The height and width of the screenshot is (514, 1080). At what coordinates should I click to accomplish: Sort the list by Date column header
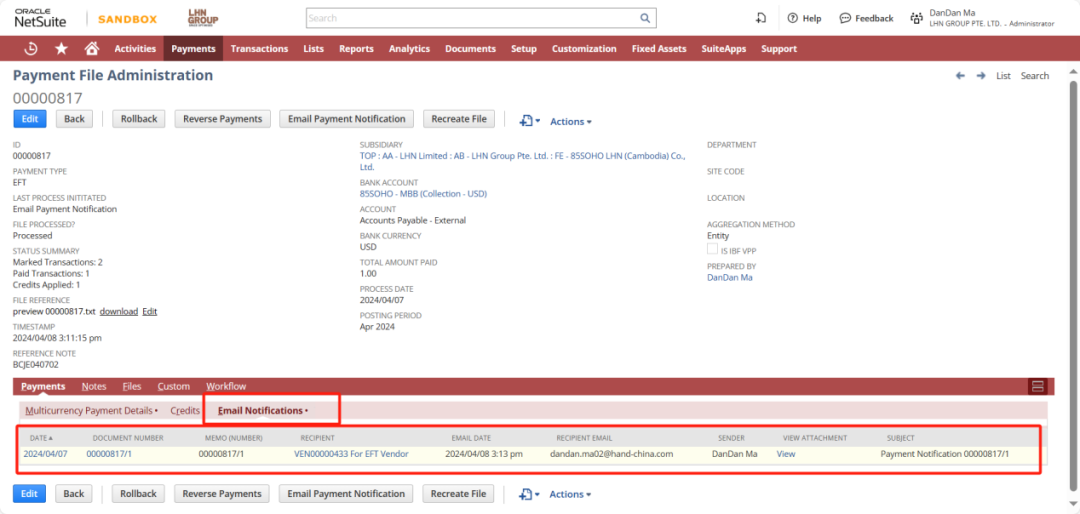[x=41, y=438]
